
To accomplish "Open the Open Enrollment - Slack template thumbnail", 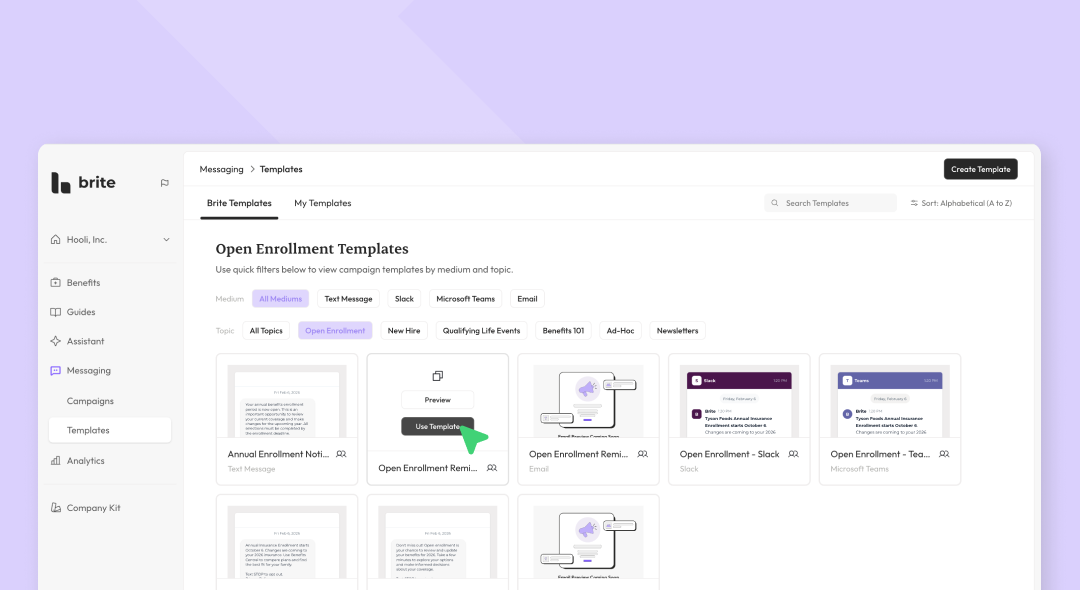I will [x=739, y=400].
